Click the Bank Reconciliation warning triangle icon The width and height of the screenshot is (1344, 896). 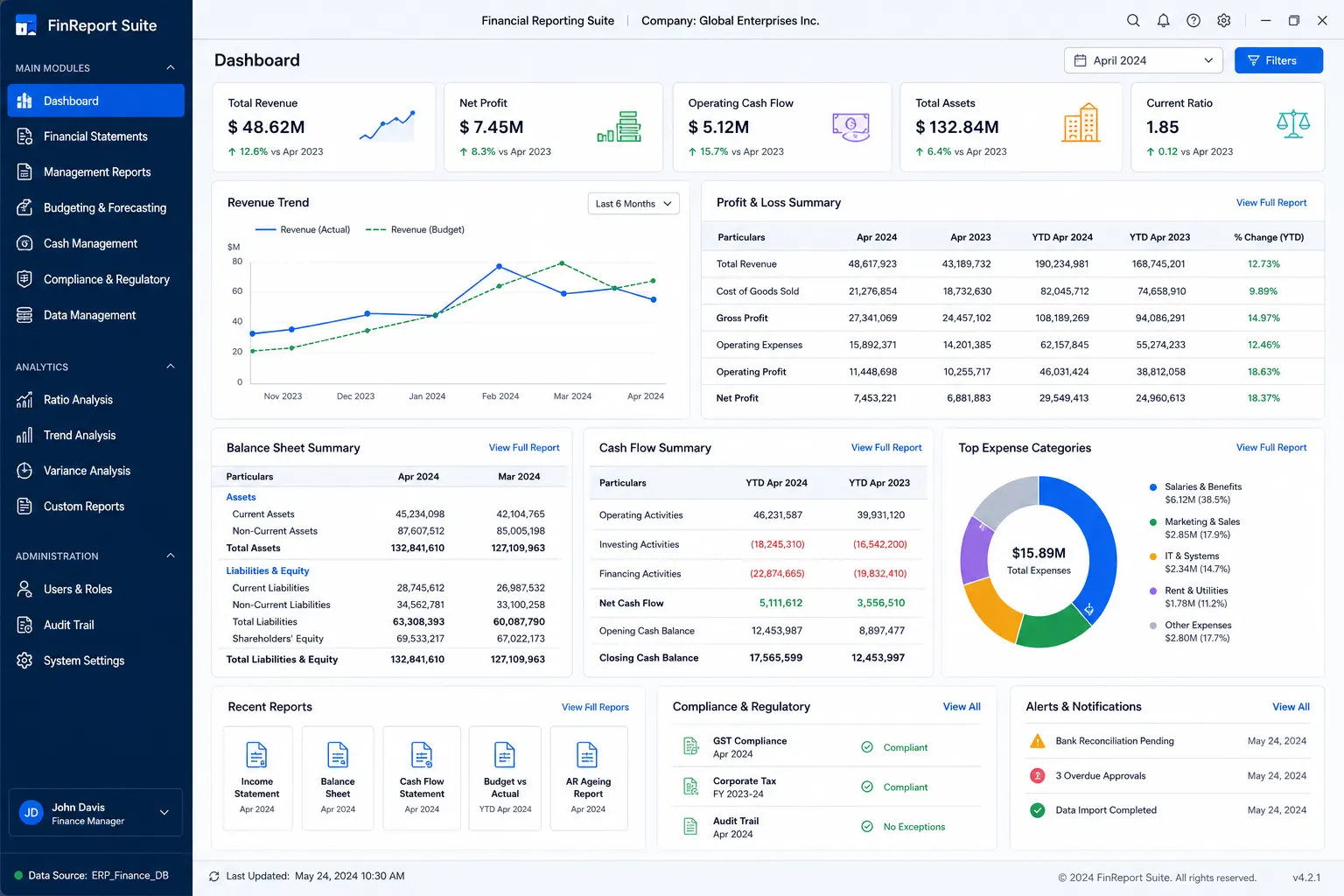tap(1038, 741)
